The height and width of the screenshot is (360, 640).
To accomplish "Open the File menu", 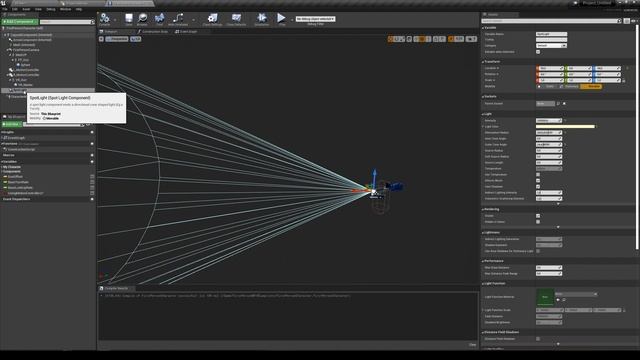I will 5,9.
